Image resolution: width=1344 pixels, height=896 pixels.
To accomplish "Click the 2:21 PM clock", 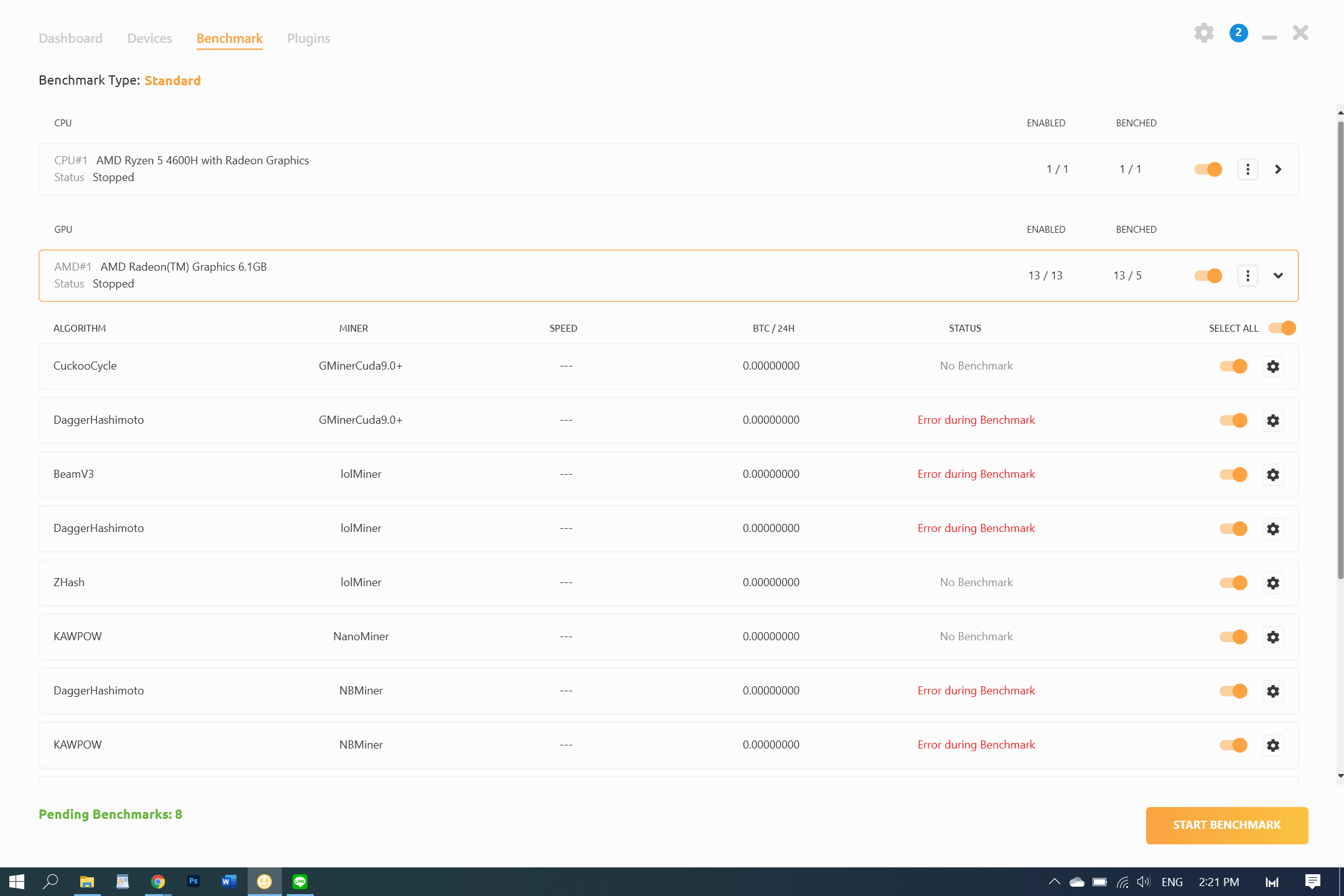I will [x=1219, y=882].
